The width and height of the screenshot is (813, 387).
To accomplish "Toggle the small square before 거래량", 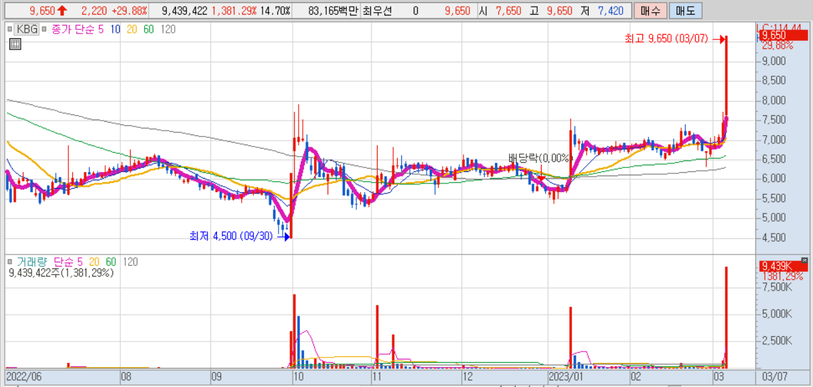I will [10, 262].
